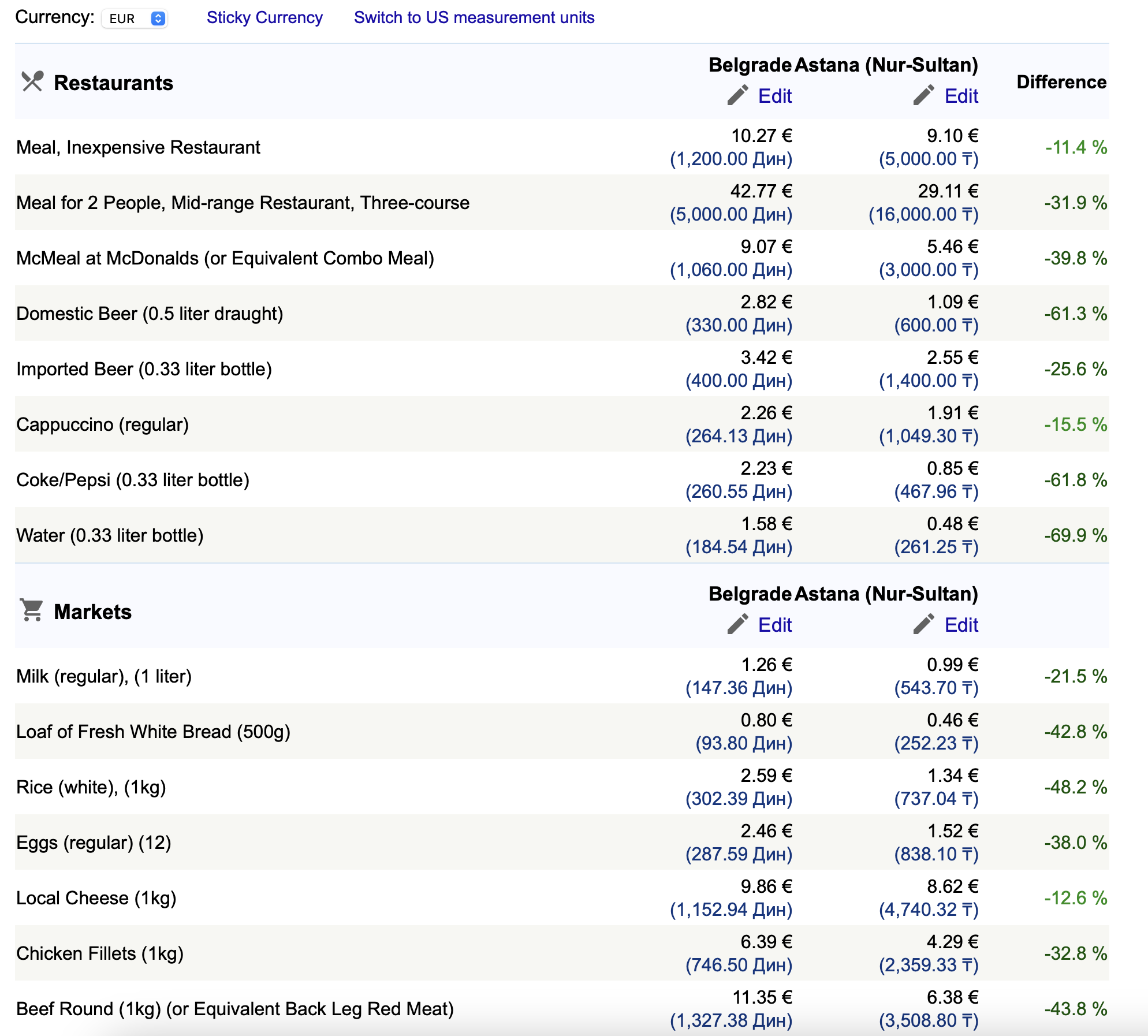Select 'McMeal at McDonalds' row label

click(x=225, y=258)
